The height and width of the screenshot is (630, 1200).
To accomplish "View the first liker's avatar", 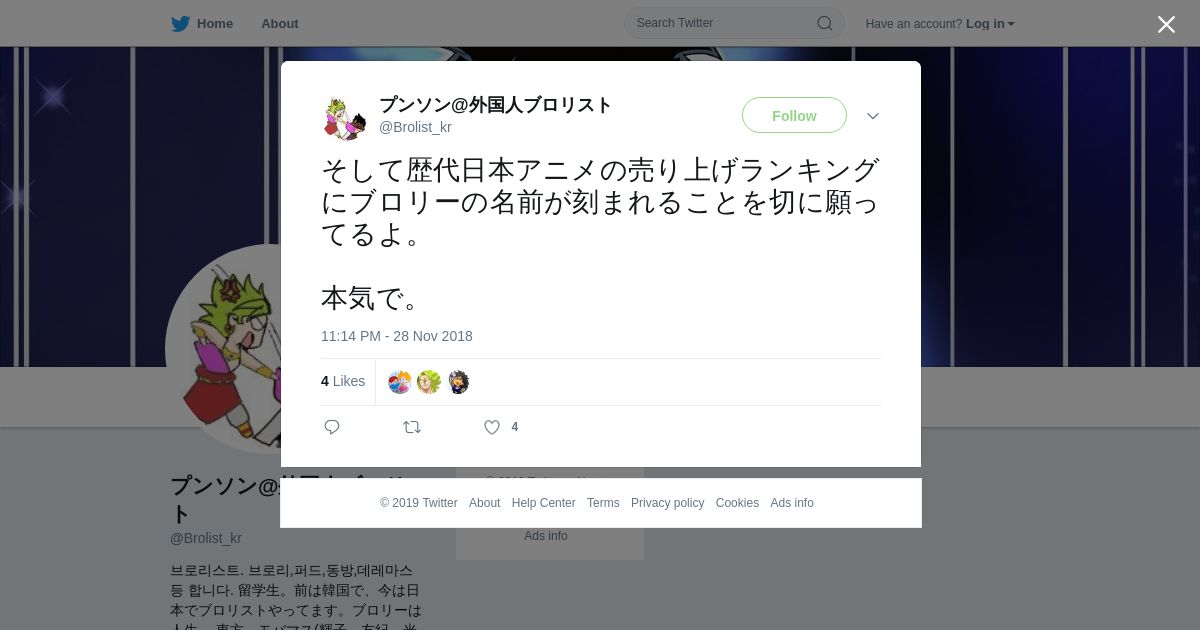I will 399,382.
